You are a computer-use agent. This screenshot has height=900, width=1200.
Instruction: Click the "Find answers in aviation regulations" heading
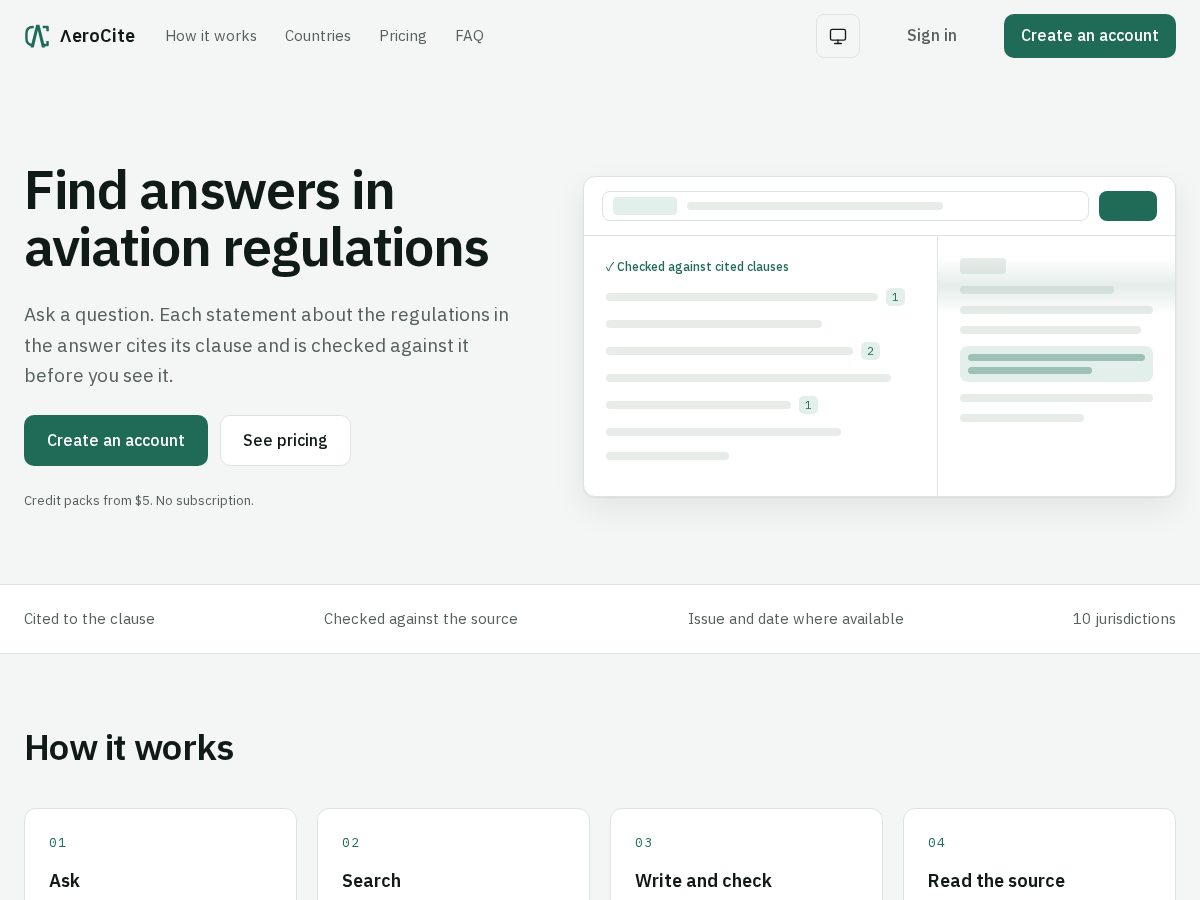pyautogui.click(x=257, y=219)
